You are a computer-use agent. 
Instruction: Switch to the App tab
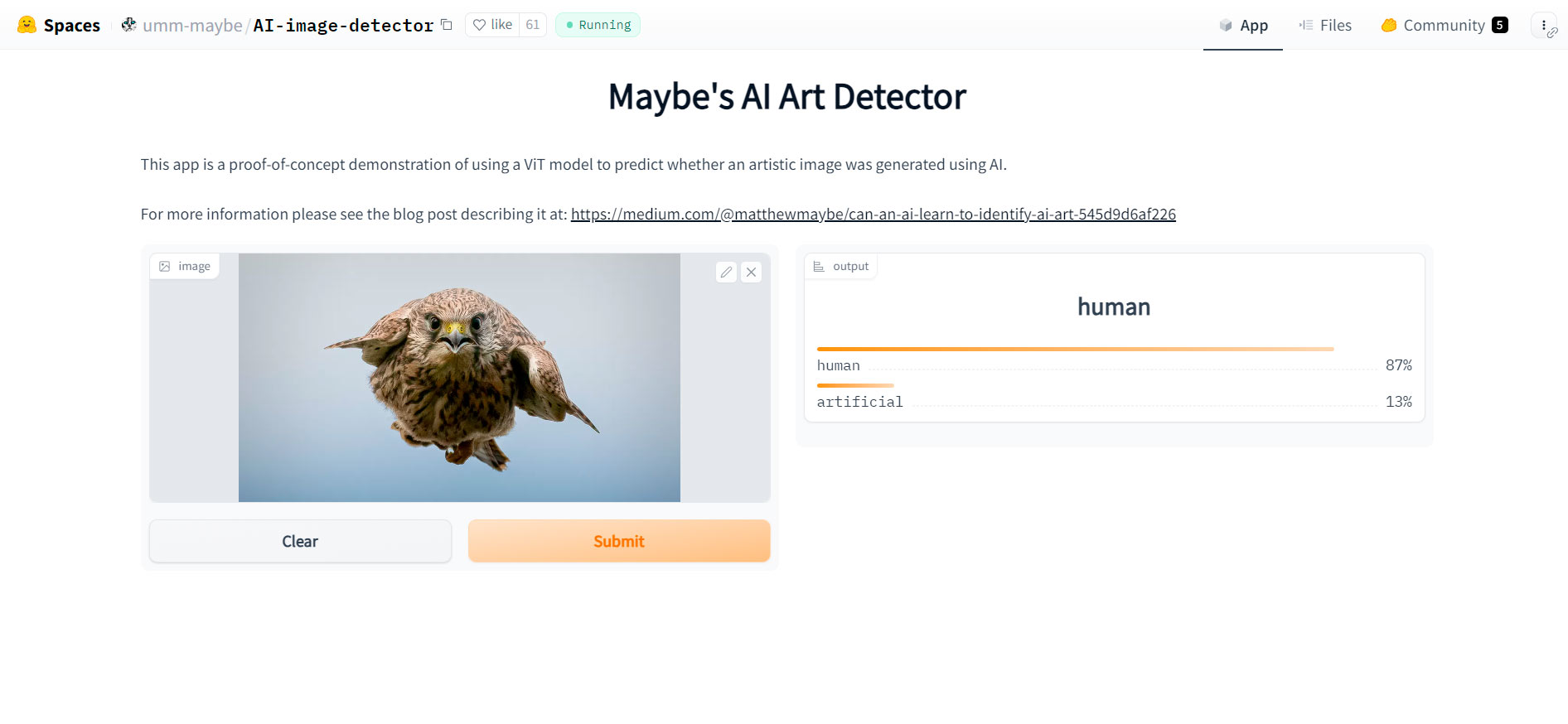click(x=1243, y=26)
